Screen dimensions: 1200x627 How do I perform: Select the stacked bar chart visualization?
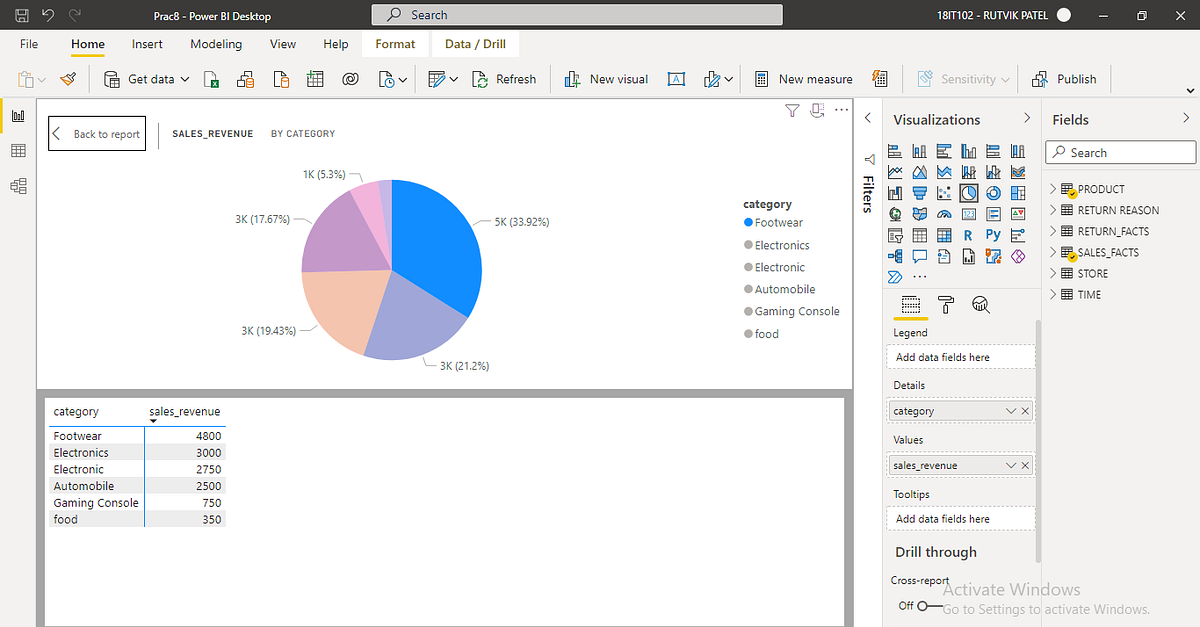(x=895, y=150)
